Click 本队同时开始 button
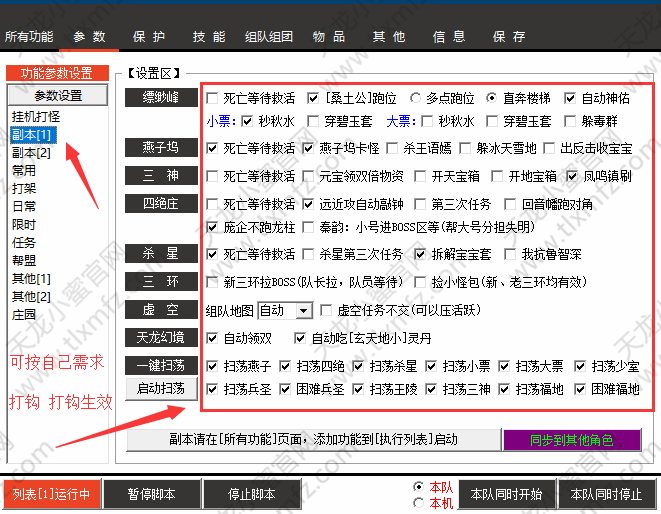The image size is (661, 514). (507, 494)
